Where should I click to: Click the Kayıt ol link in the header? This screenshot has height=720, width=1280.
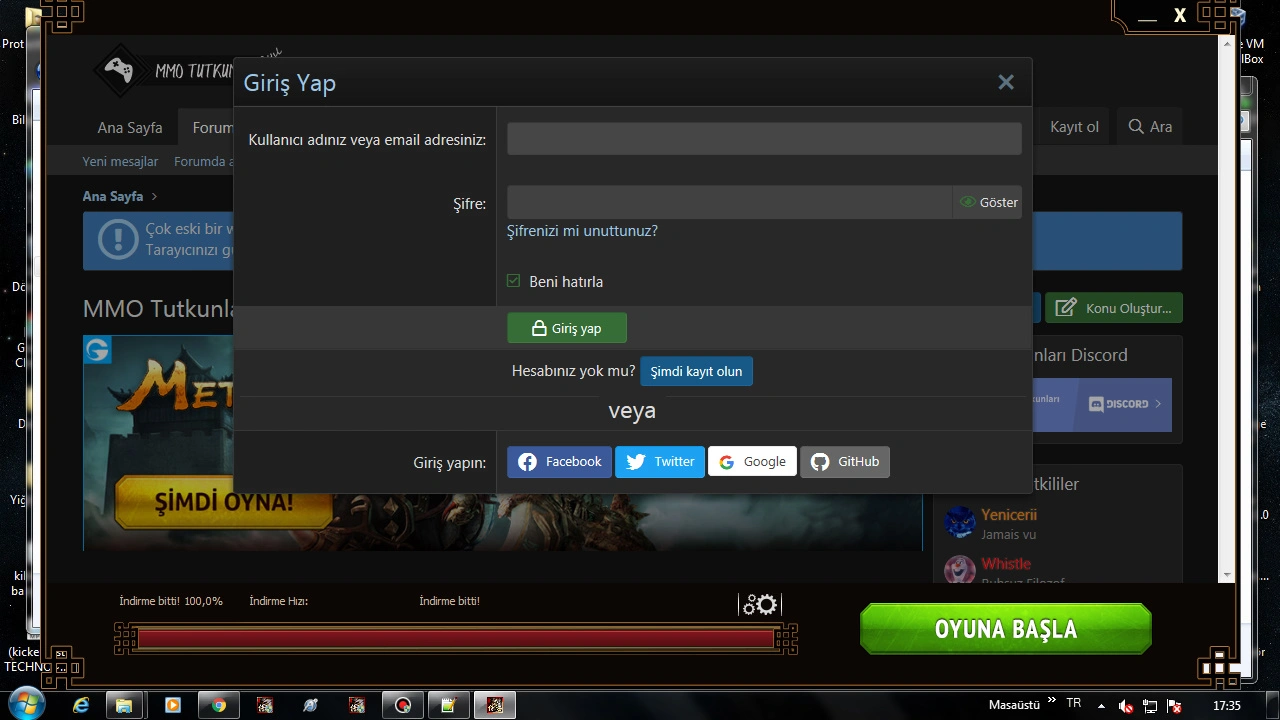[1074, 127]
